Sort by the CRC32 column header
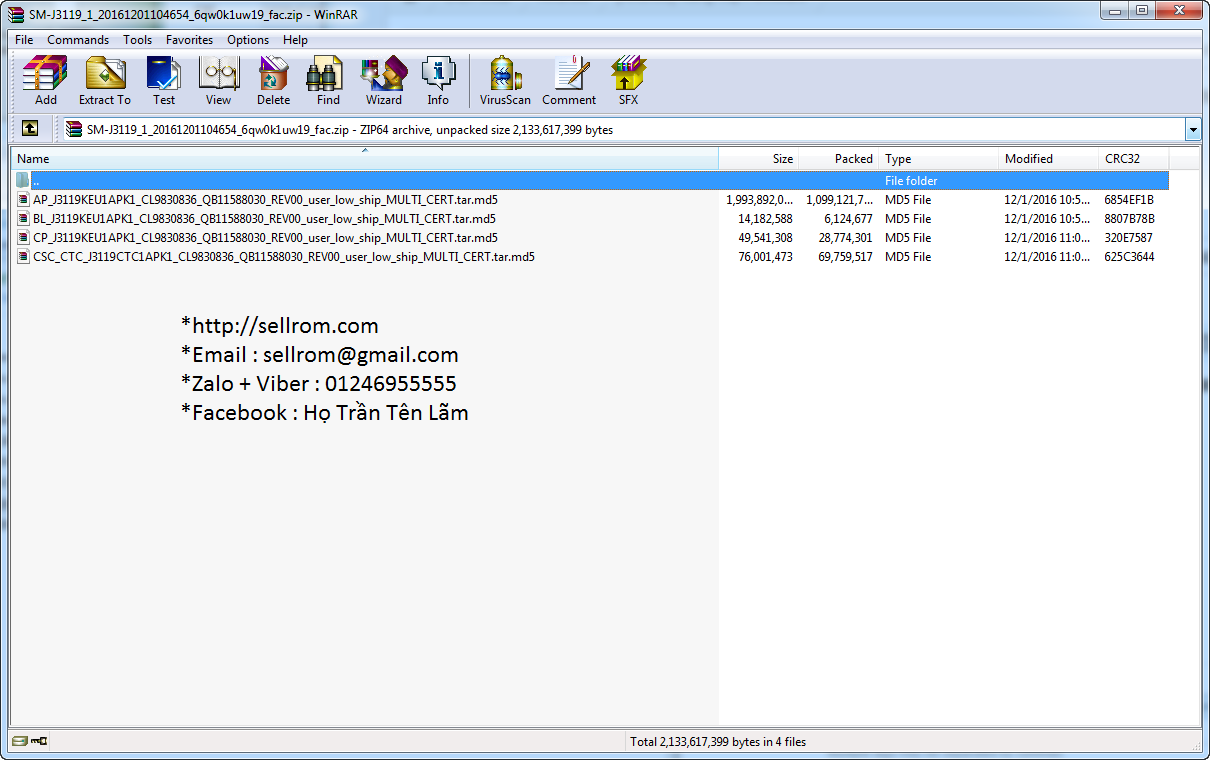Viewport: 1210px width, 760px height. (x=1134, y=159)
